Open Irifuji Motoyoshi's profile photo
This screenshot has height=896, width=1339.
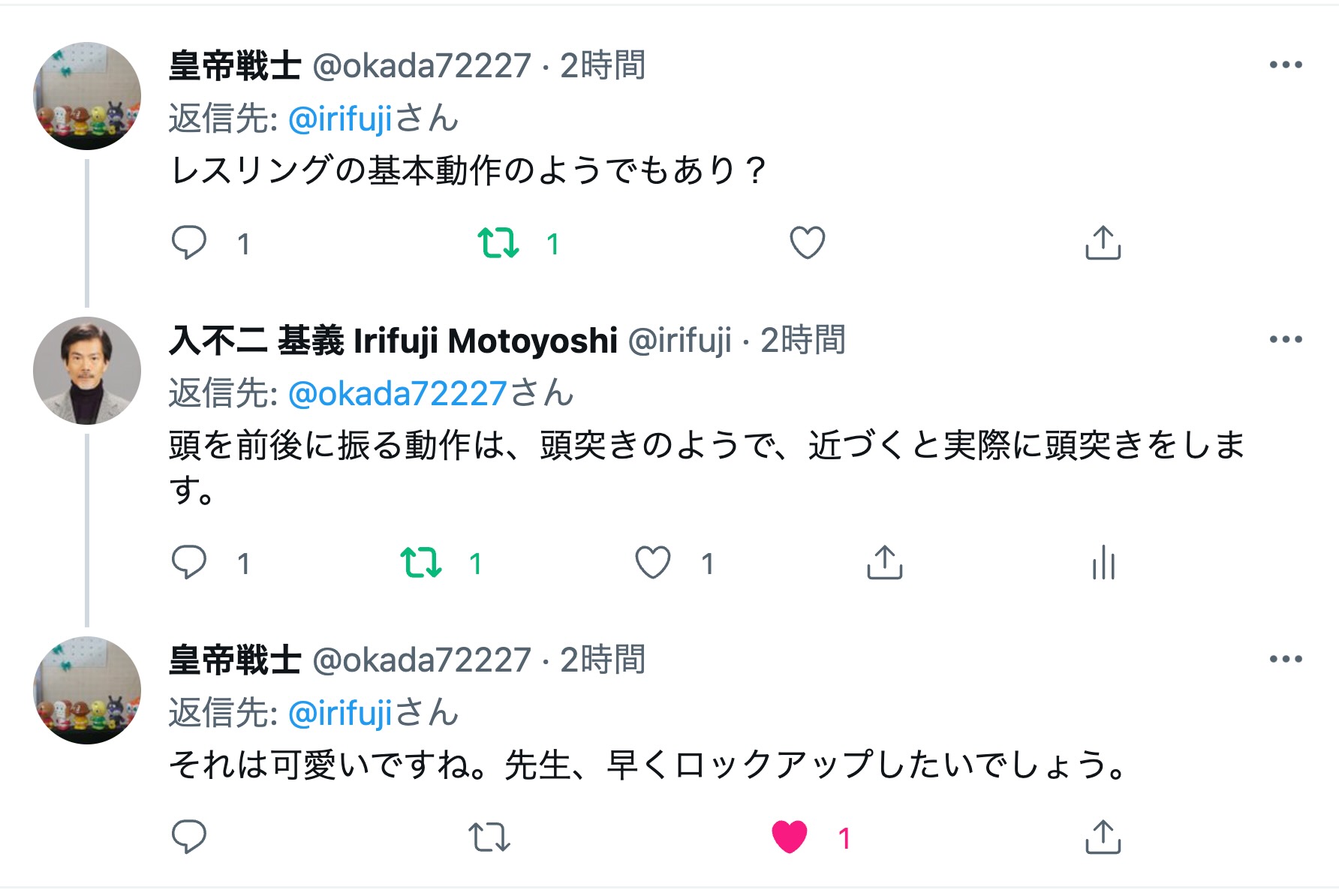click(87, 371)
